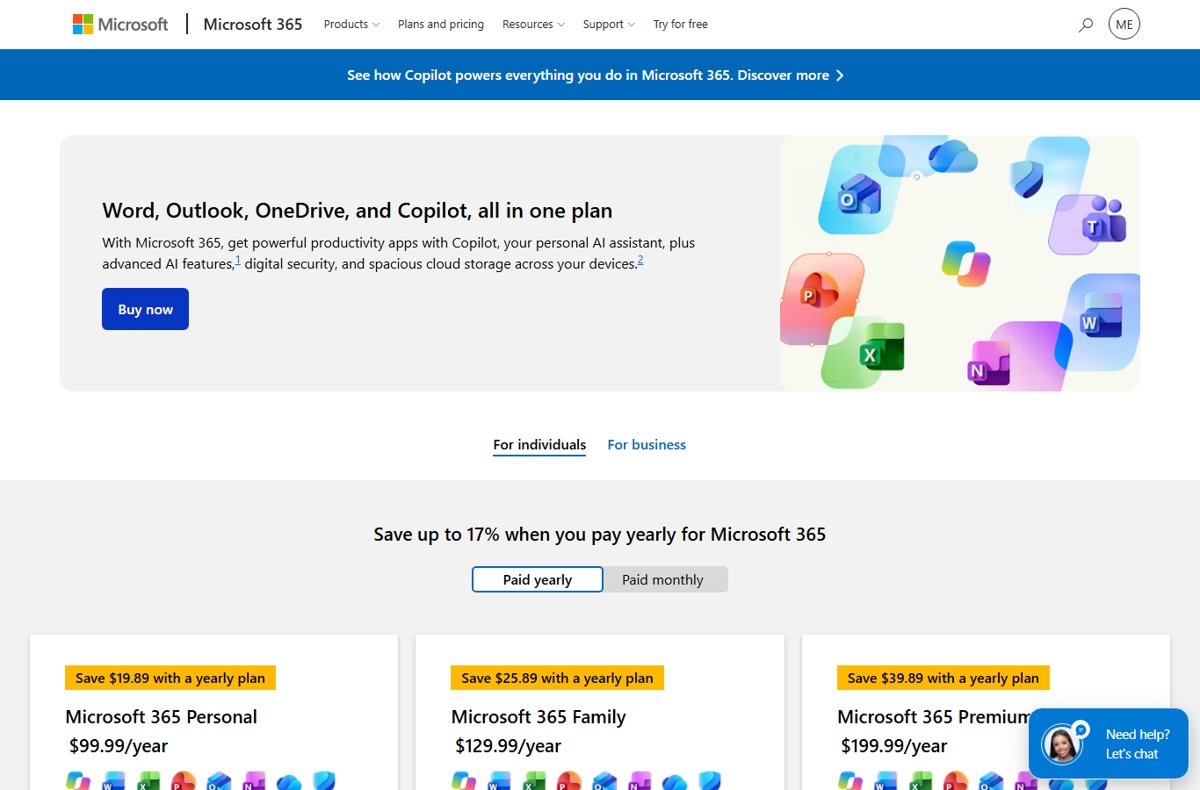Click the $129.99/year price
Viewport: 1200px width, 790px height.
[508, 746]
